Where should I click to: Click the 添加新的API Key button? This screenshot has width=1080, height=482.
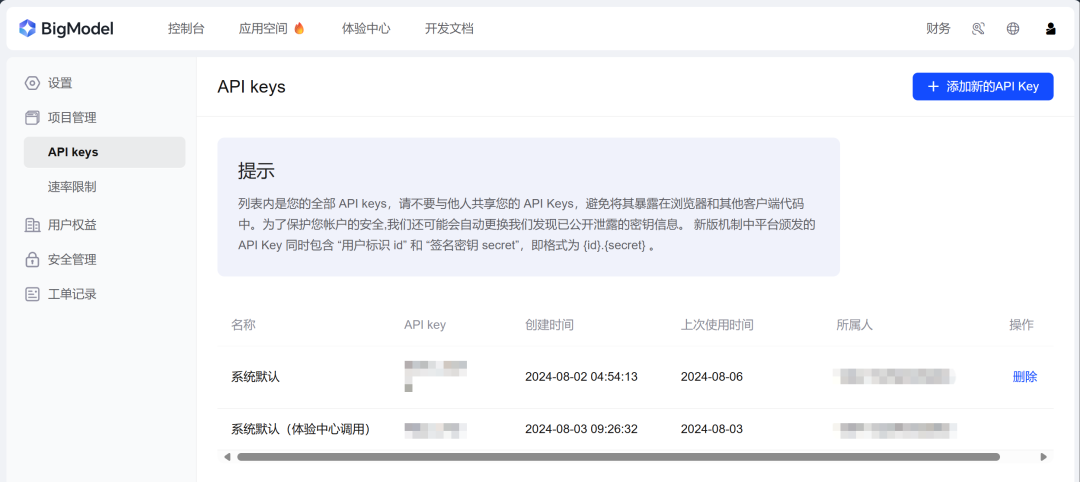tap(983, 87)
